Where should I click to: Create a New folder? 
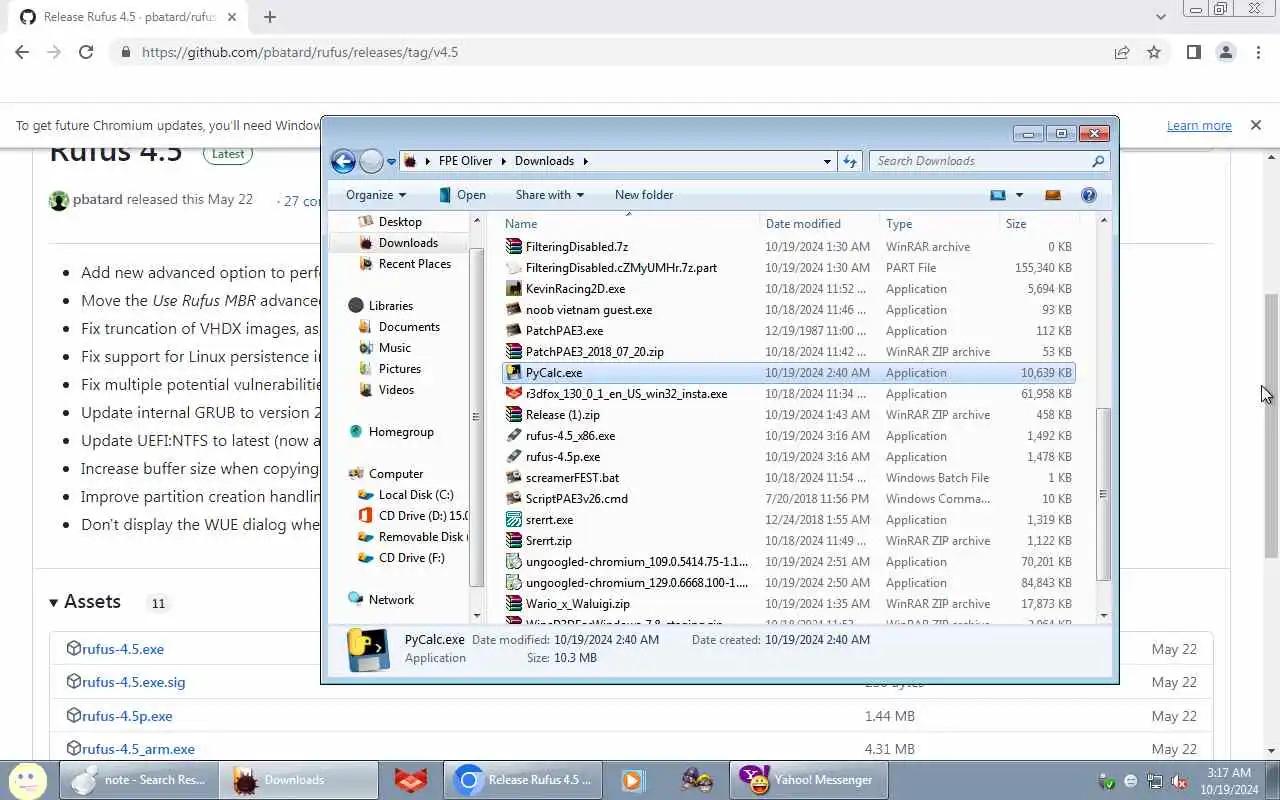click(x=644, y=195)
